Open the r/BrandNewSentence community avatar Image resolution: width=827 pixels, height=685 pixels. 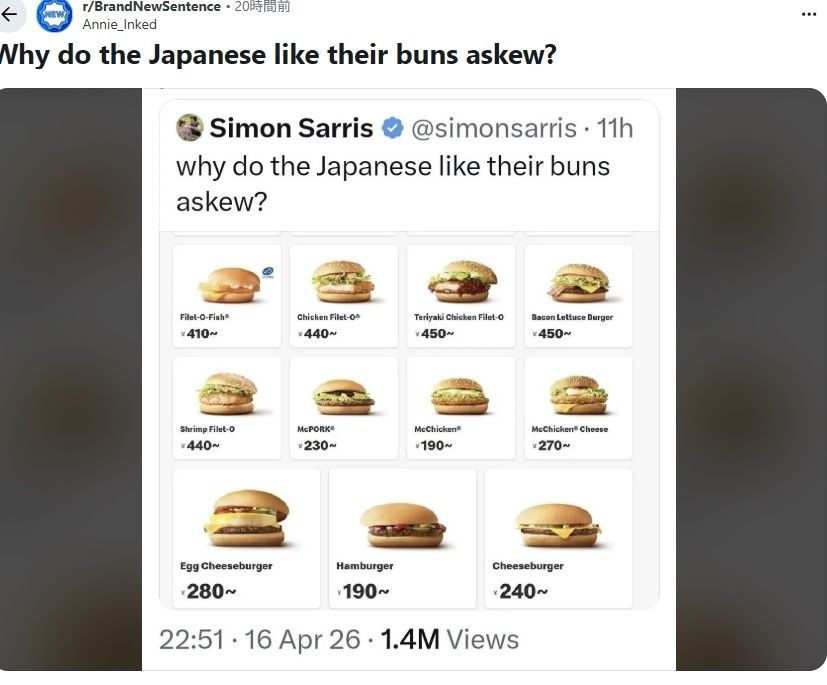pyautogui.click(x=54, y=15)
